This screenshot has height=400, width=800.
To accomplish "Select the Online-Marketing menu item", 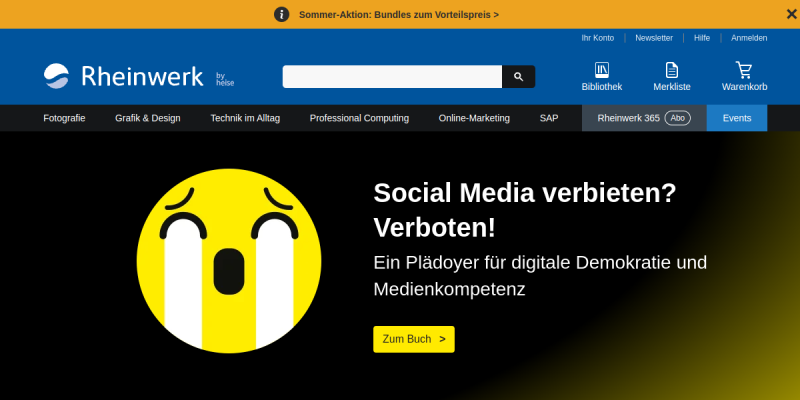I will (474, 118).
